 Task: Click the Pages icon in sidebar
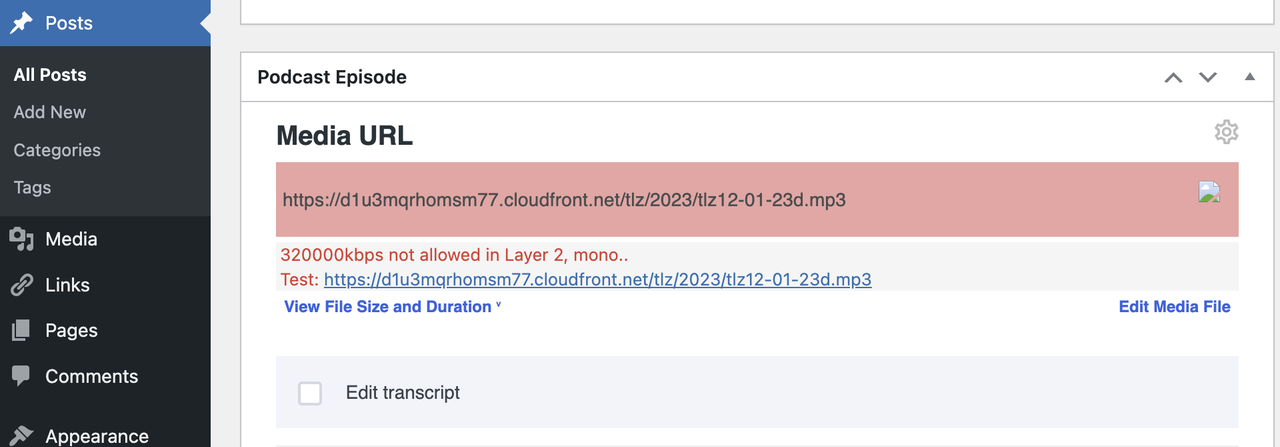pos(21,331)
